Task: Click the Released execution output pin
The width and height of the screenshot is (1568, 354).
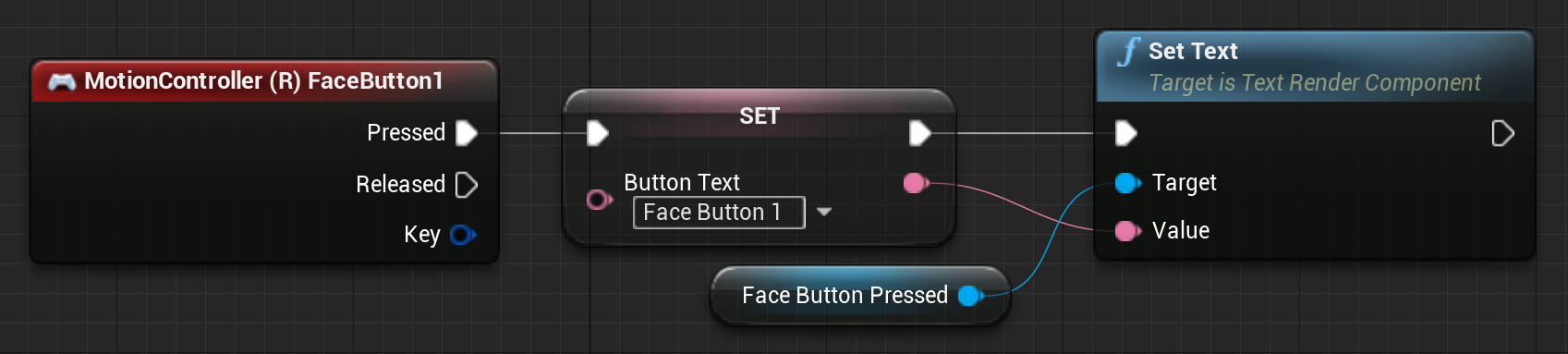Action: coord(467,185)
